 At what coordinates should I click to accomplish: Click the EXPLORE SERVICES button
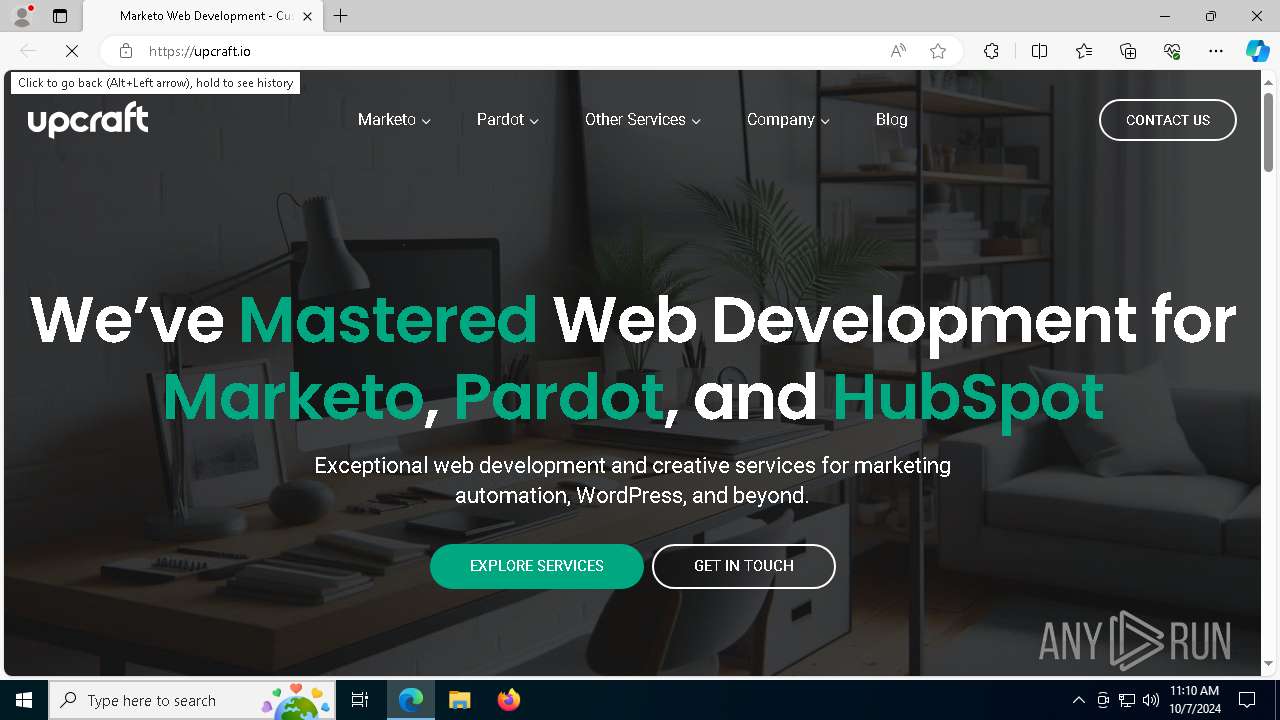pos(537,566)
